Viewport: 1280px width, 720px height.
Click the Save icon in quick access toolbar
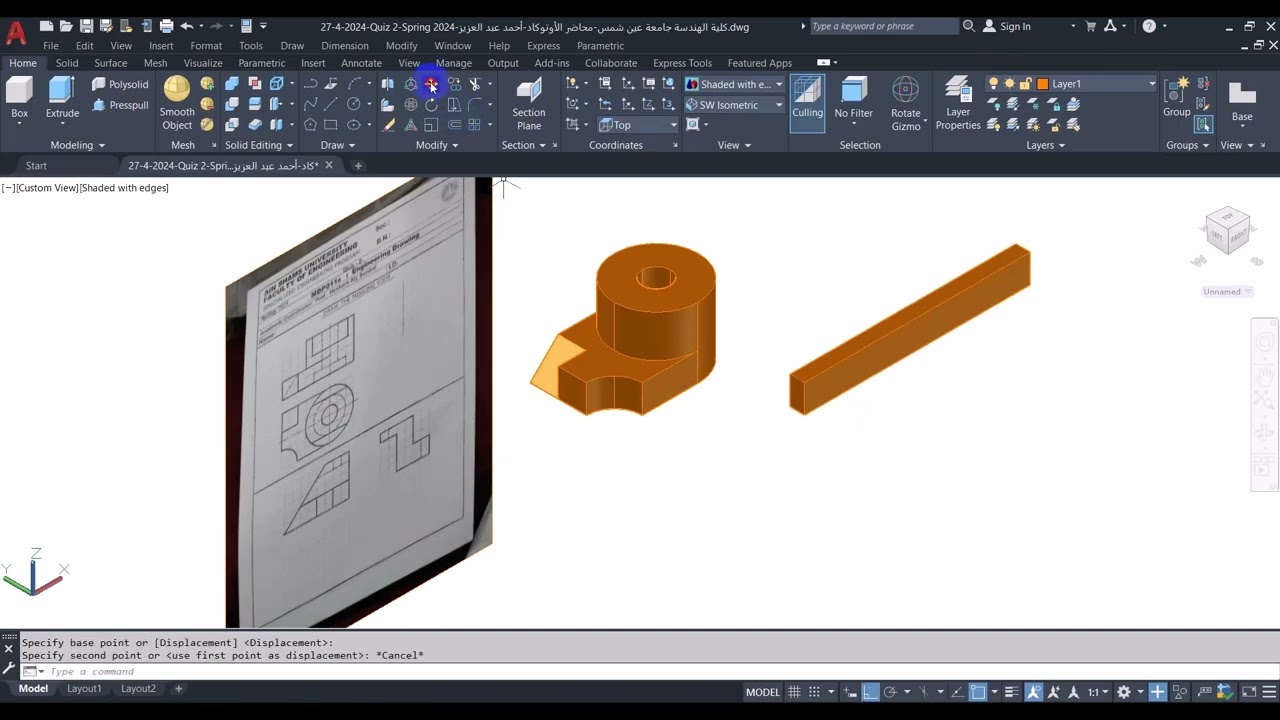click(86, 26)
